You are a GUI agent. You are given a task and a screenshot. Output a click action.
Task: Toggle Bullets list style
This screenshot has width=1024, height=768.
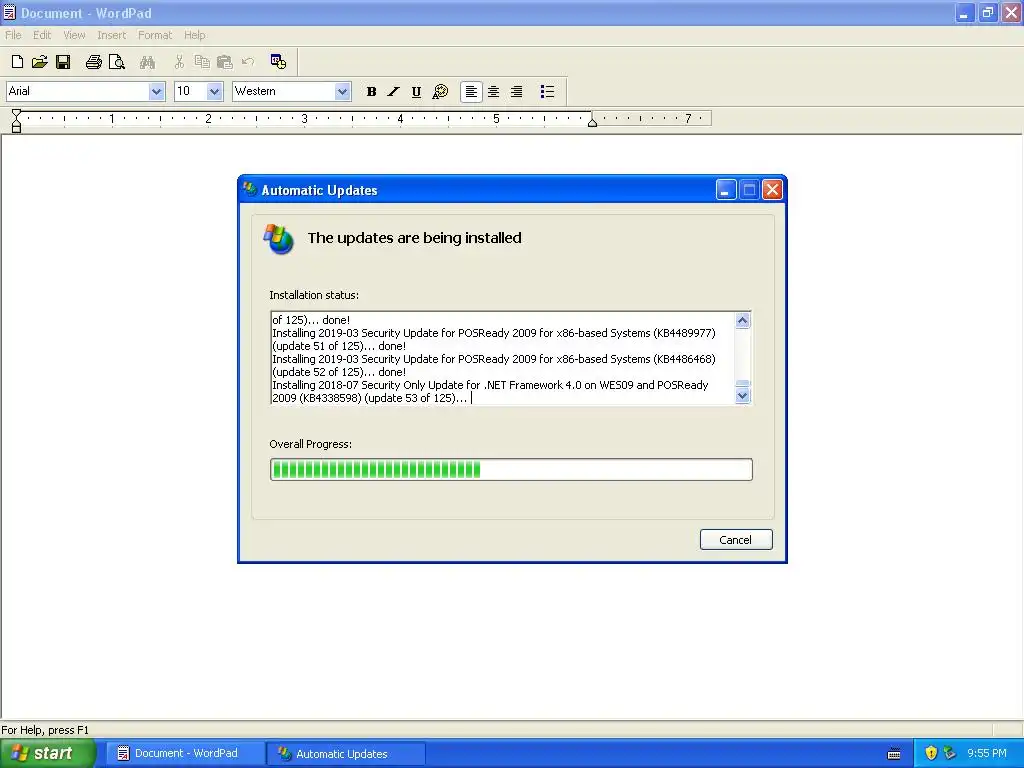pos(547,91)
